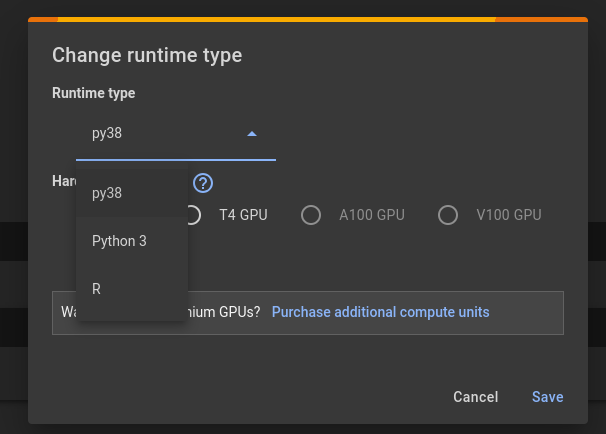Viewport: 606px width, 434px height.
Task: Choose the V100 GPU radio circle
Action: (x=448, y=215)
